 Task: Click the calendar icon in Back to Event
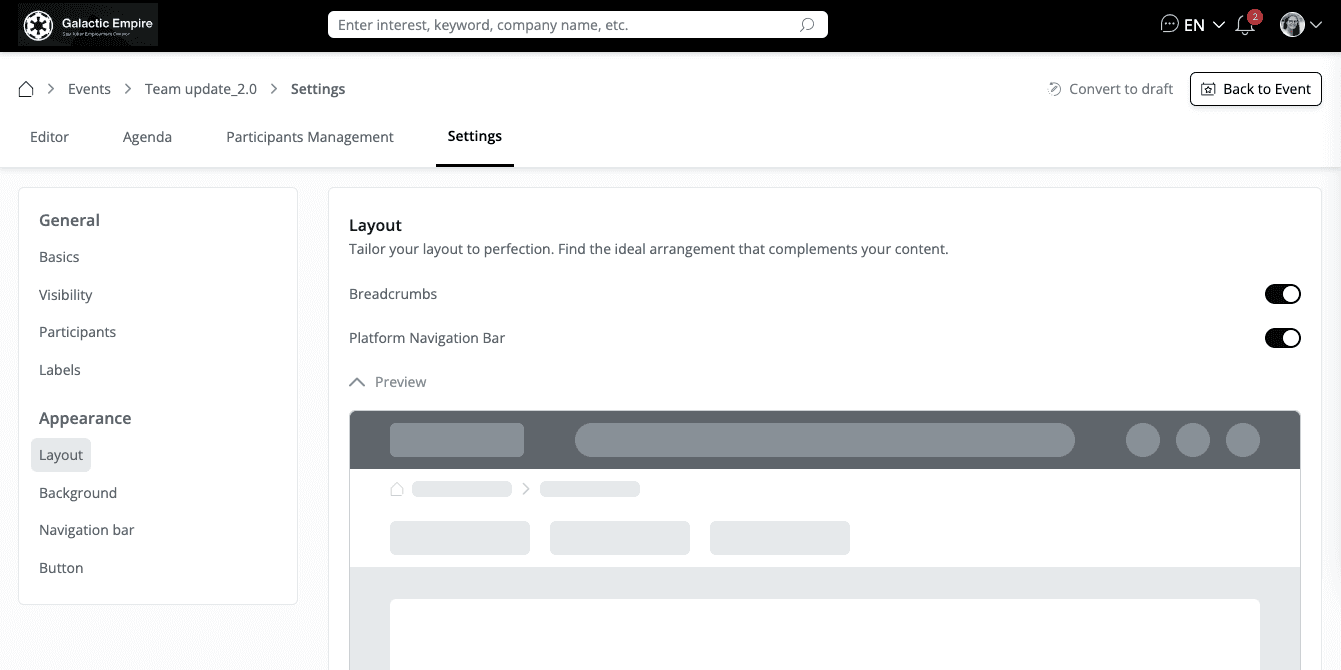[x=1208, y=89]
